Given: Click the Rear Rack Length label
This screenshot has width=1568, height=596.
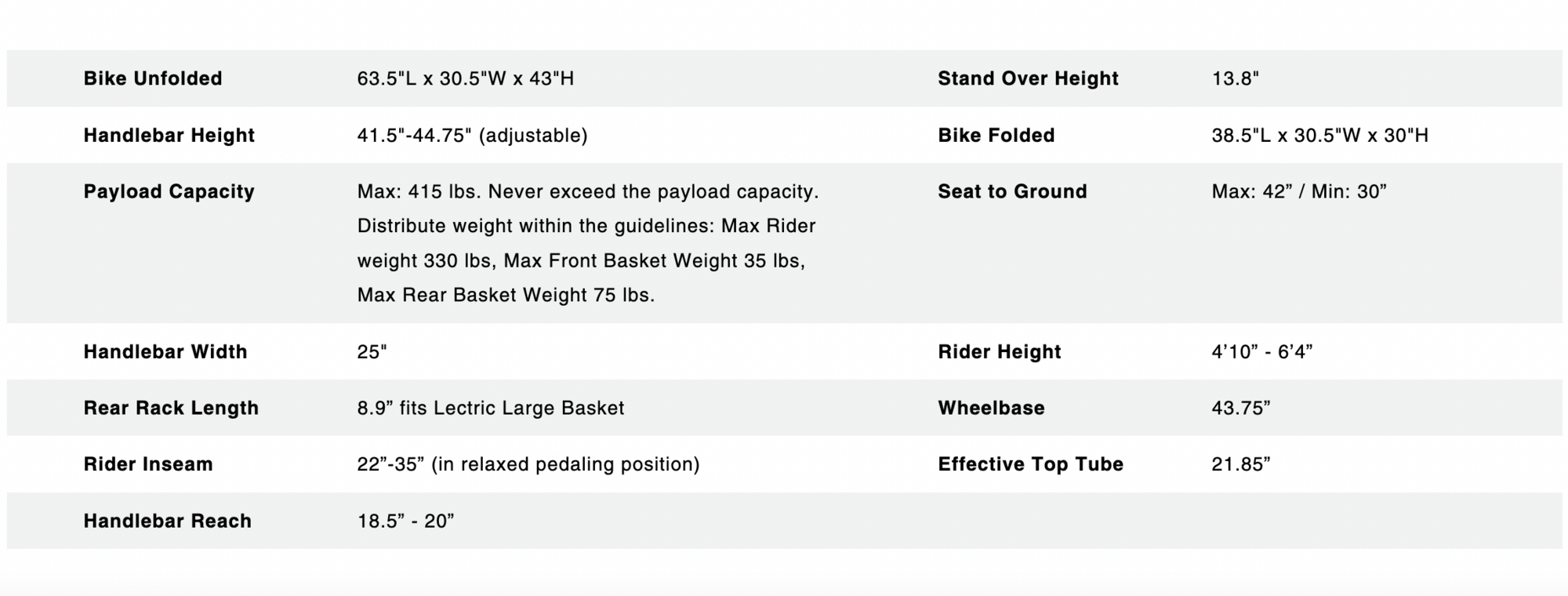Looking at the screenshot, I should click(171, 408).
